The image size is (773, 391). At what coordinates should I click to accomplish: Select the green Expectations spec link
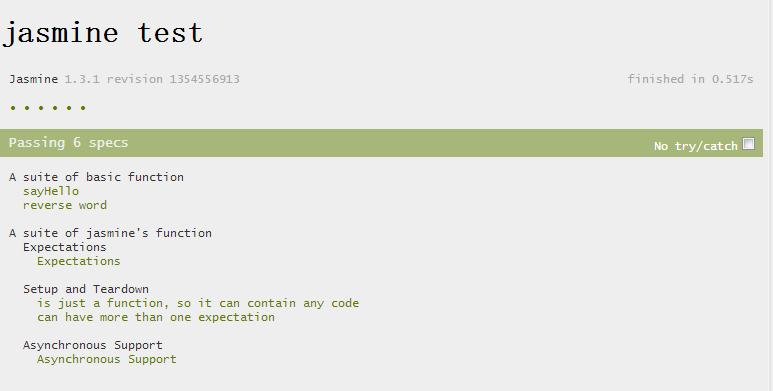(78, 261)
